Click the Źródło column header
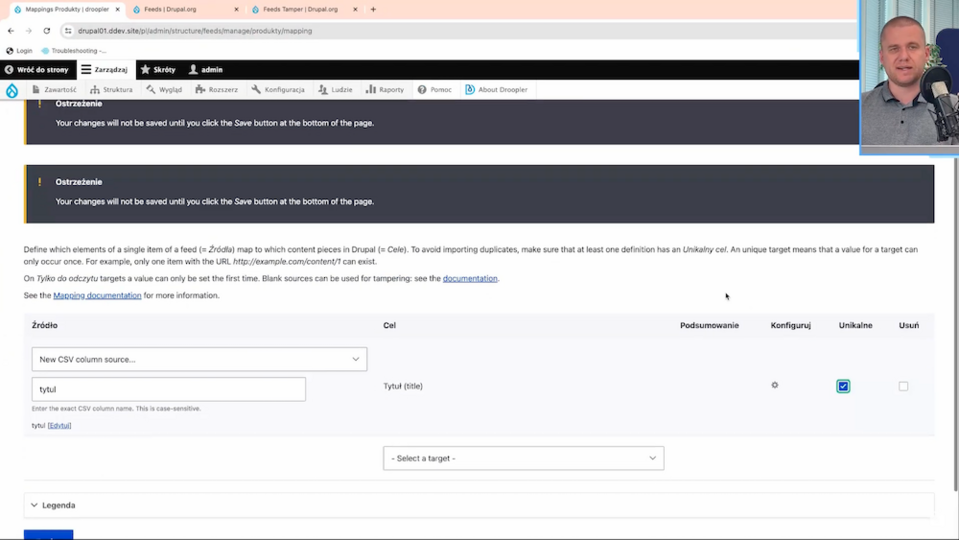 (45, 325)
